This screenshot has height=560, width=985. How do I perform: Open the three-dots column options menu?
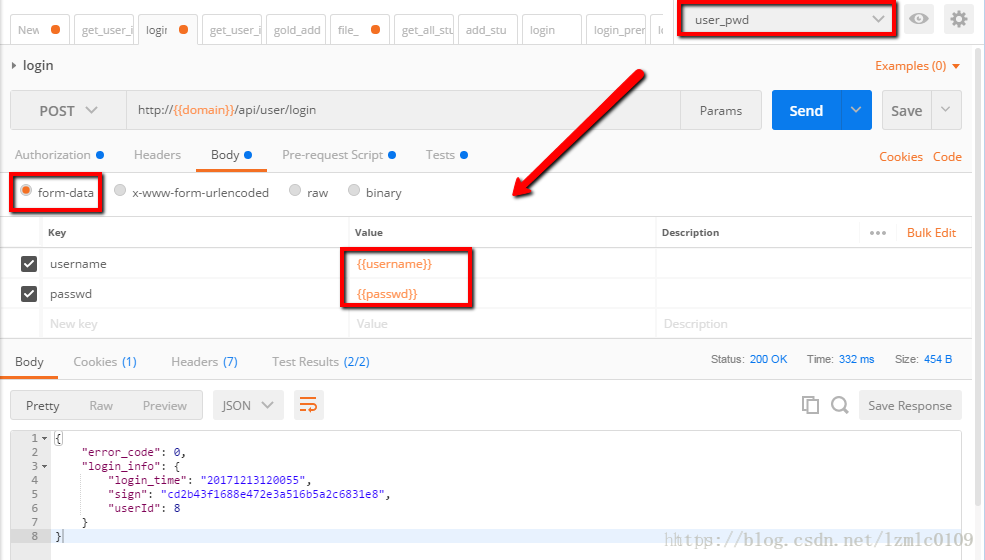pos(878,233)
